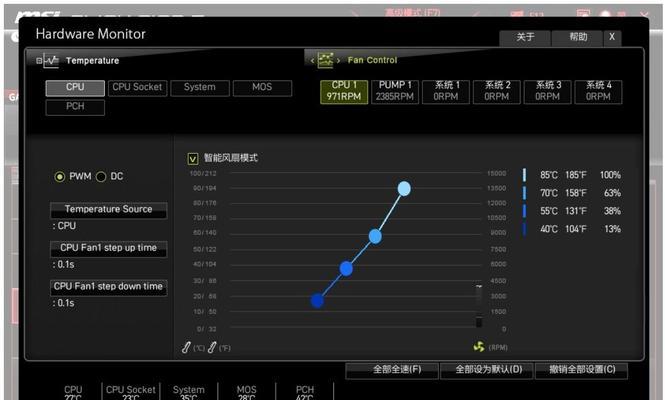Click the CPU Socket reading at bottom
This screenshot has height=400, width=665.
click(x=131, y=393)
